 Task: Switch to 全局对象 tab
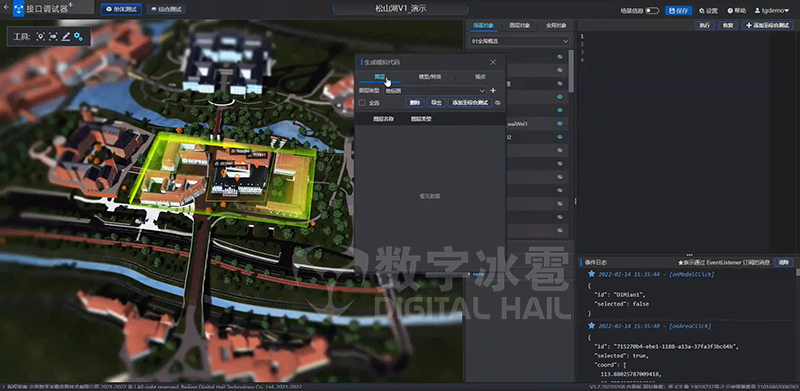click(x=556, y=25)
